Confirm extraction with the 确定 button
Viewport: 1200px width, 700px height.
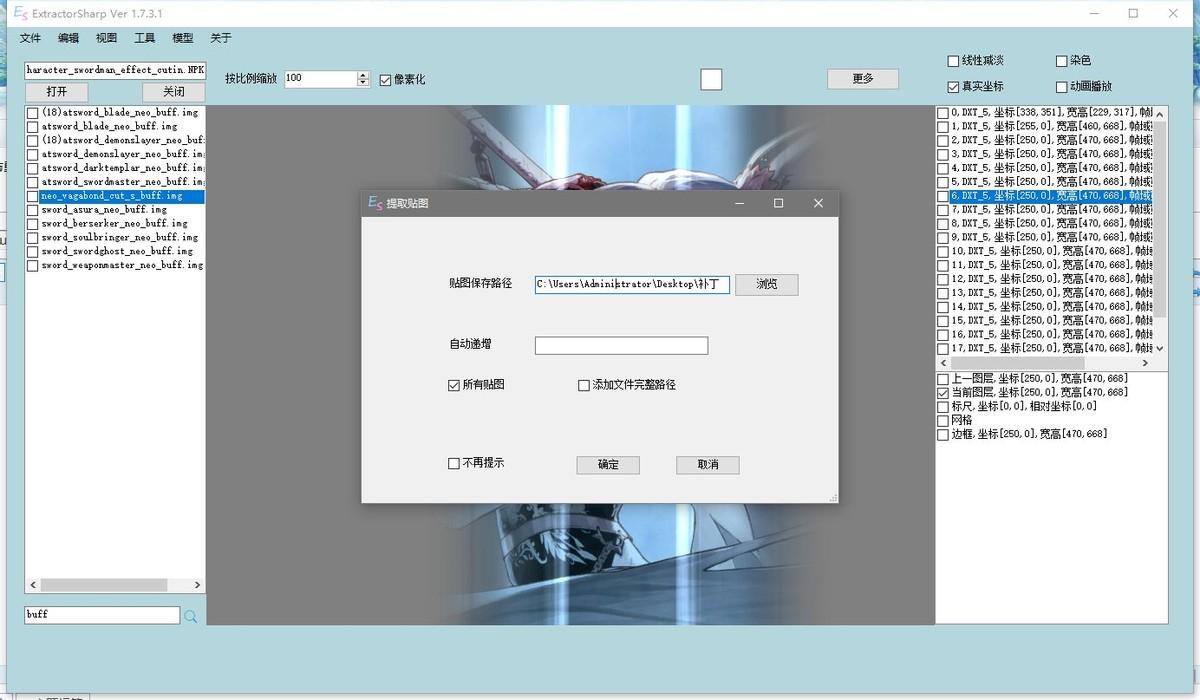(x=607, y=464)
